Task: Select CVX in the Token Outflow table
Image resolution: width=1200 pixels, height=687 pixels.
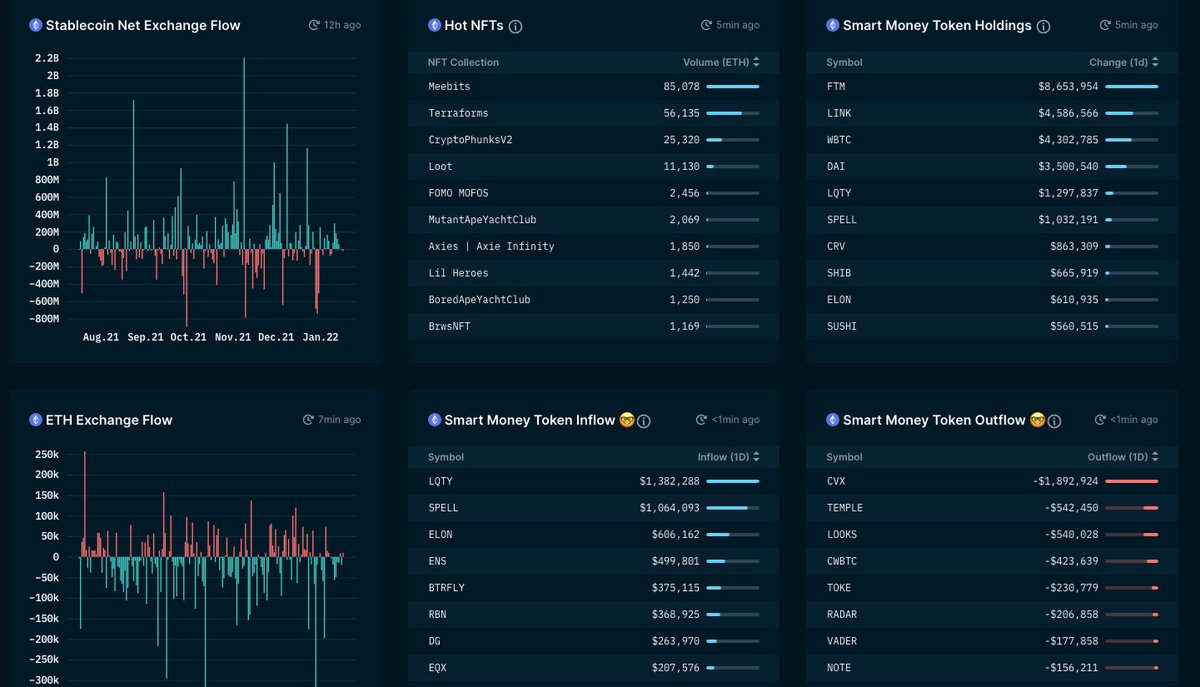Action: [836, 481]
